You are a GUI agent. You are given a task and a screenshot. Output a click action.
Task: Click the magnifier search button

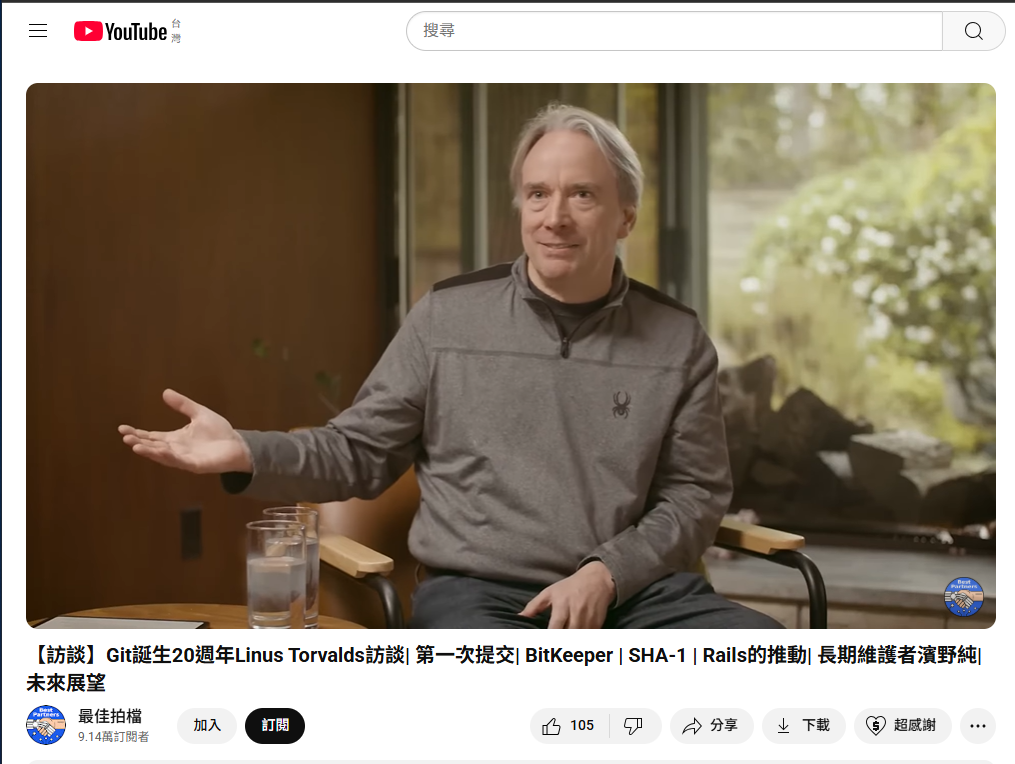(x=973, y=30)
